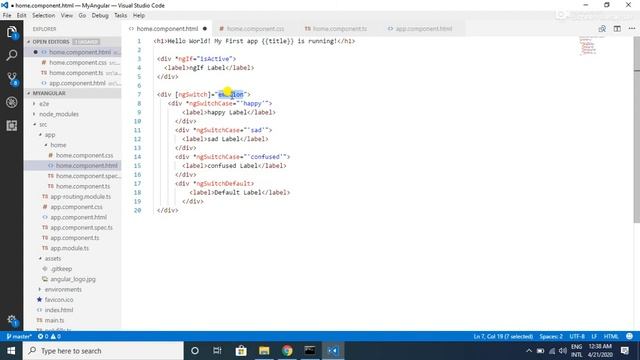Open angular_logo.jpg in assets
Screen dimensions: 640x360
(73, 279)
